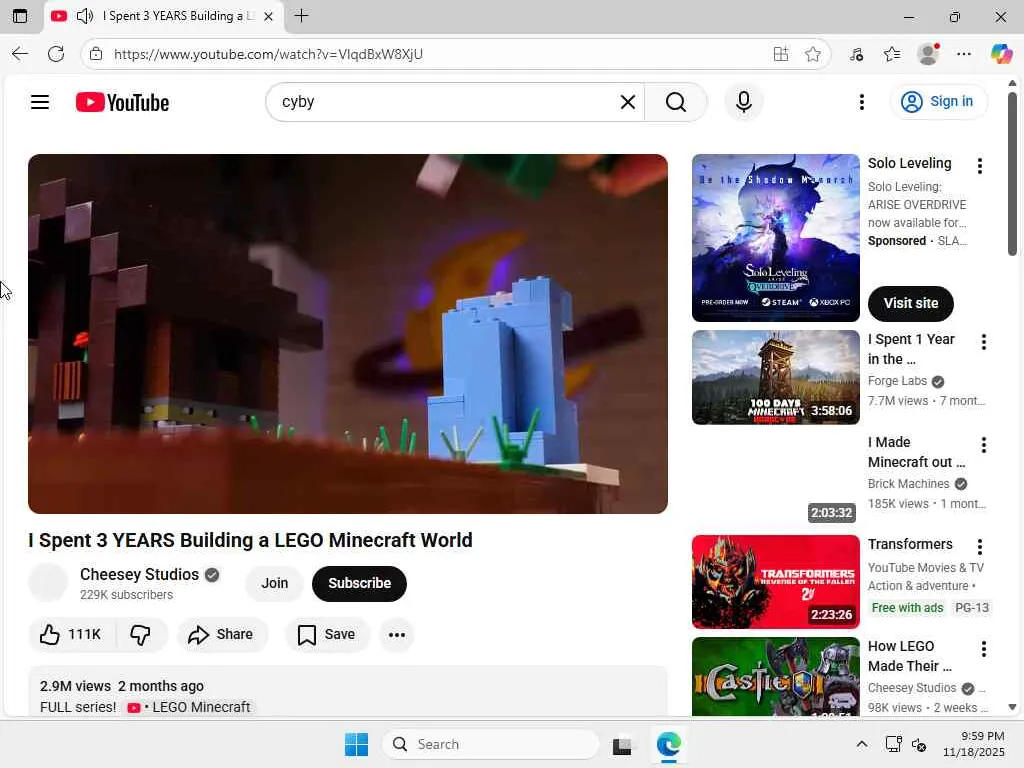Share this video

point(221,634)
